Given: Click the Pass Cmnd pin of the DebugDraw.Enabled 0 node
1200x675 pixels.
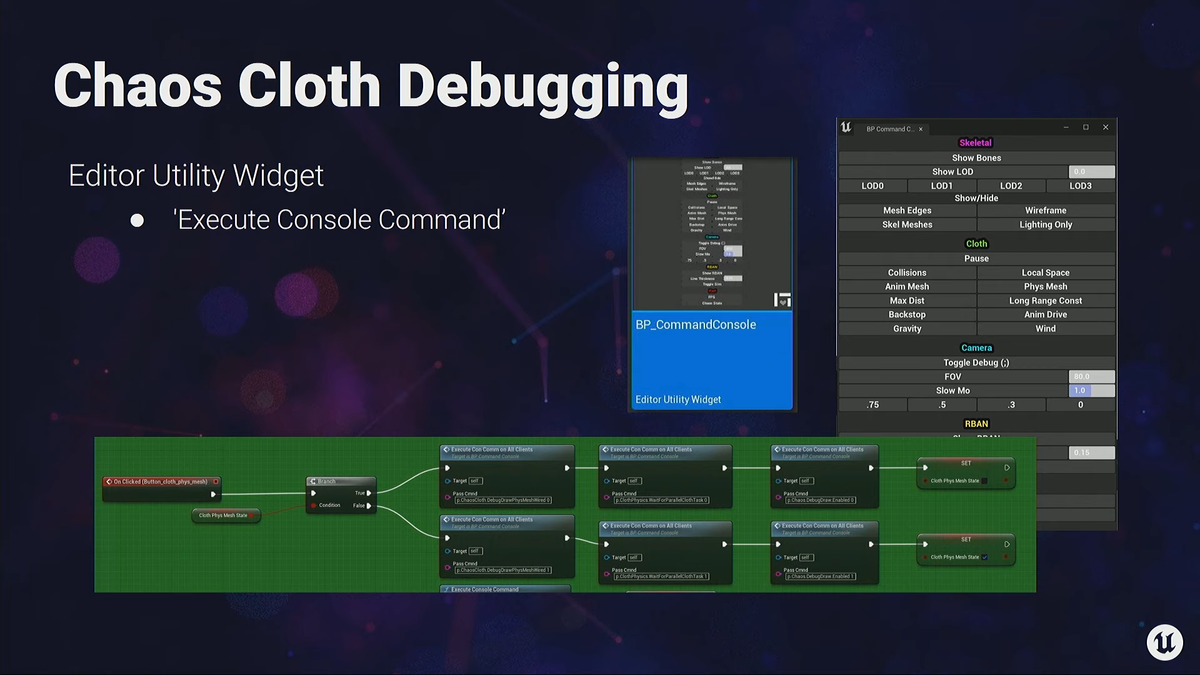Looking at the screenshot, I should (778, 497).
